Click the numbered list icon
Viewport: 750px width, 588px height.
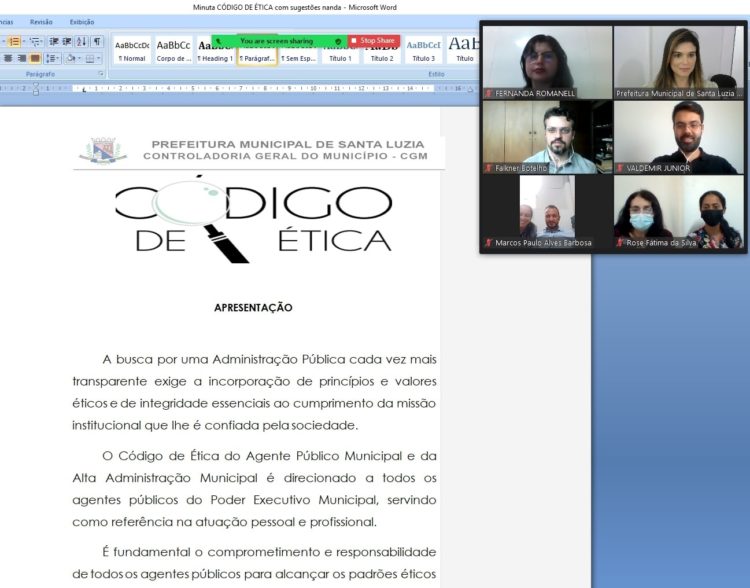click(x=13, y=42)
